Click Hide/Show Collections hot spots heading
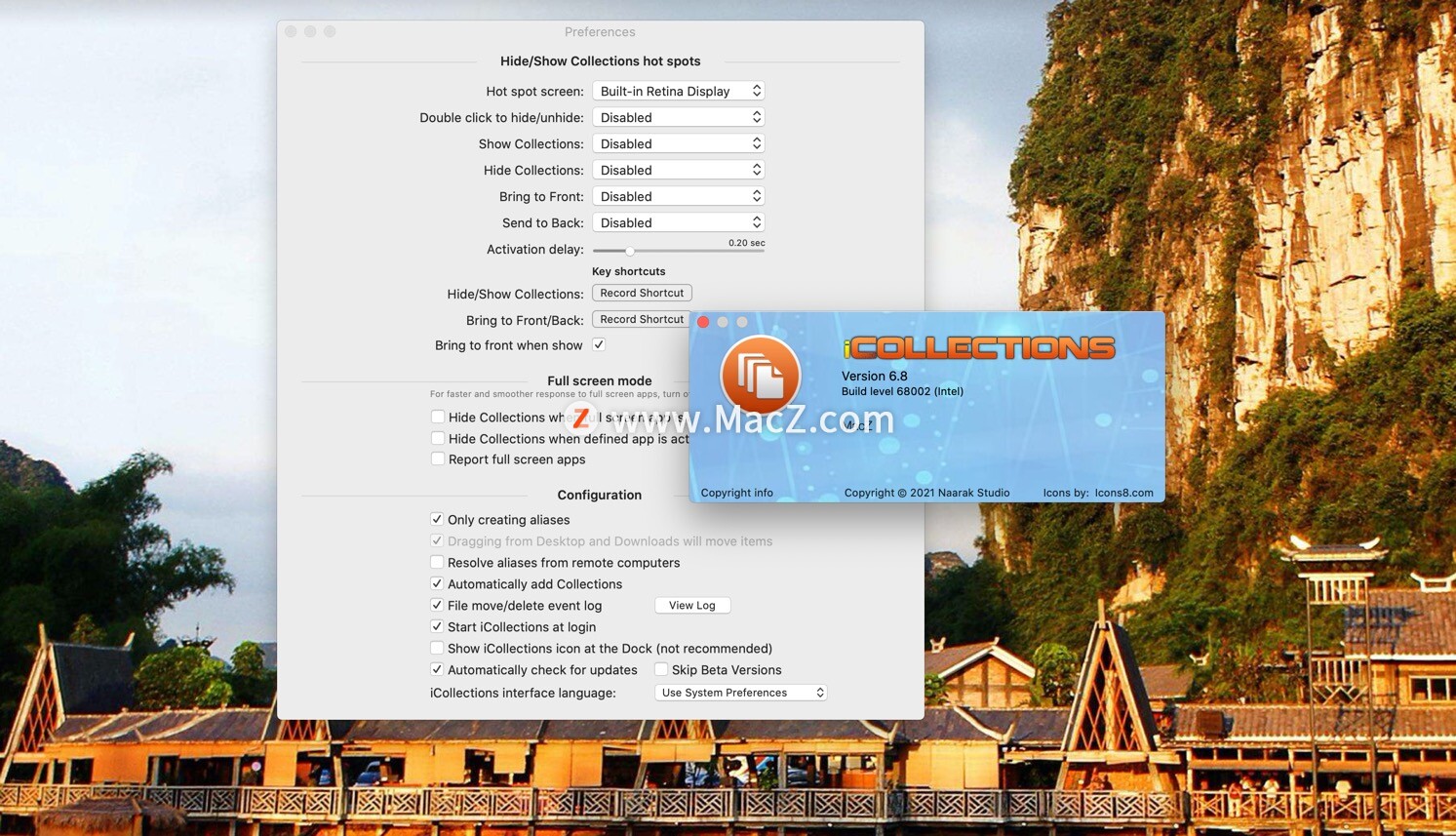This screenshot has height=836, width=1456. click(600, 60)
